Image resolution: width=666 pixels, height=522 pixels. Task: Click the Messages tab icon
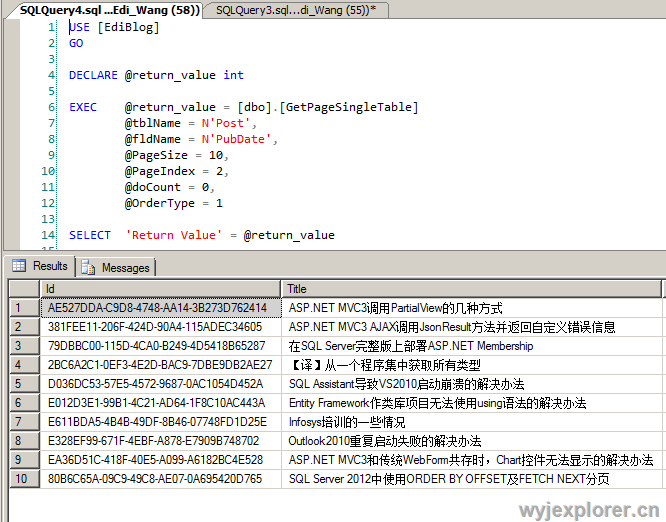(x=88, y=268)
